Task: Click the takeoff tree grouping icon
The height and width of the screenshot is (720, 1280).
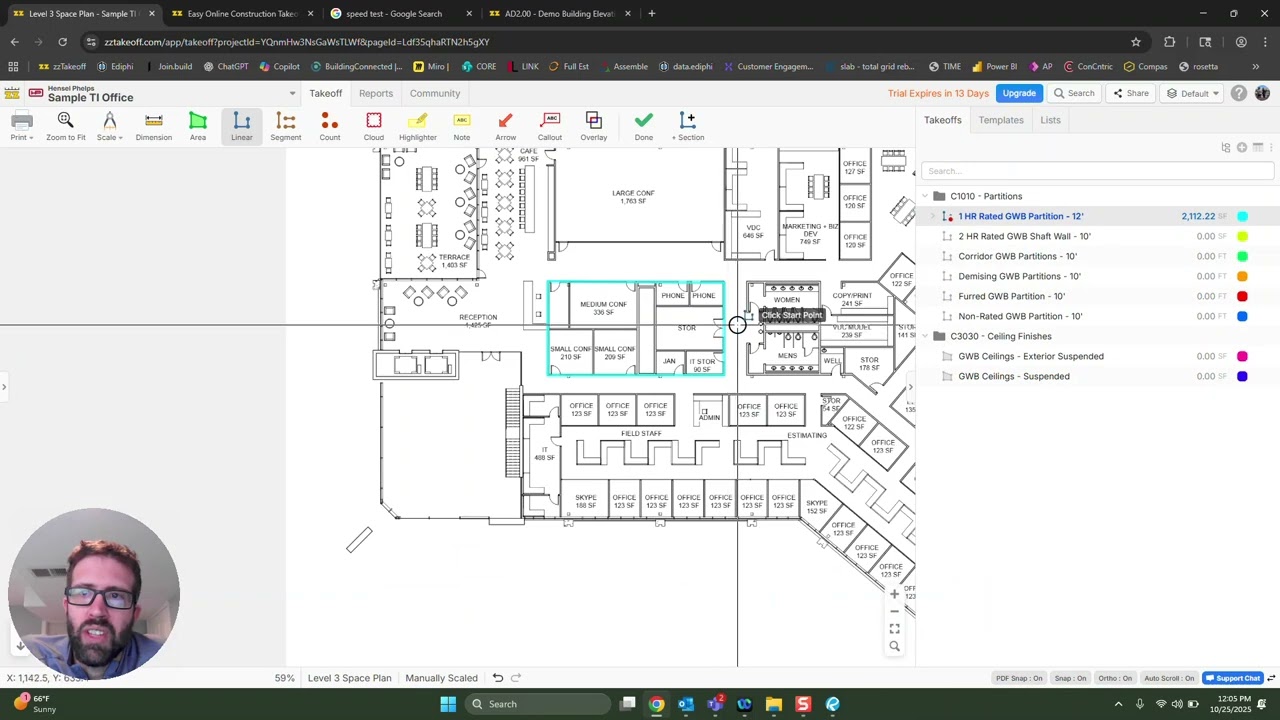Action: pos(1226,148)
